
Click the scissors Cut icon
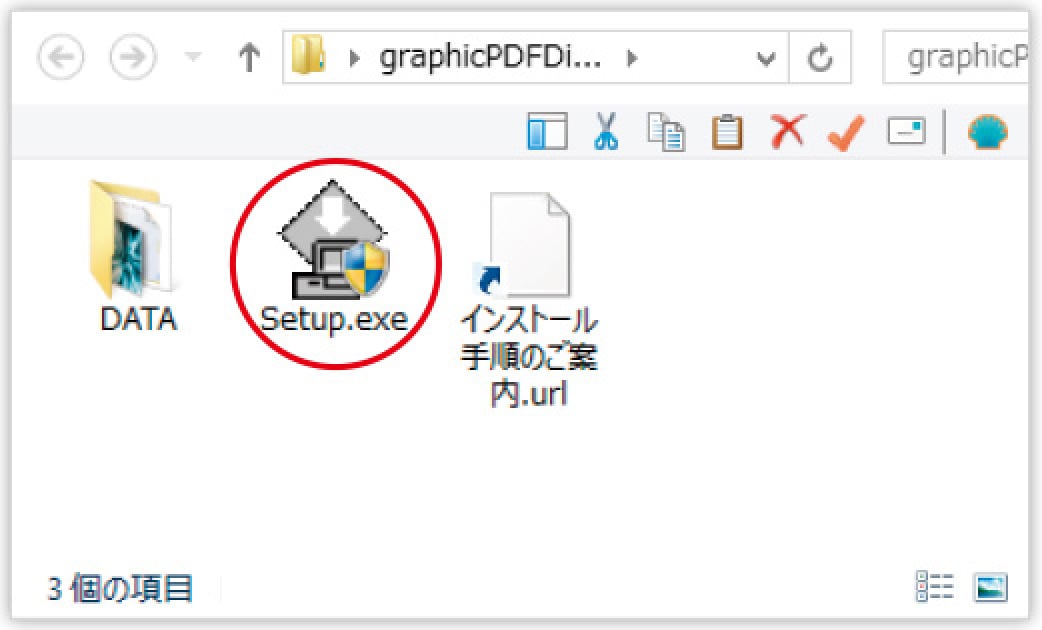[x=606, y=130]
